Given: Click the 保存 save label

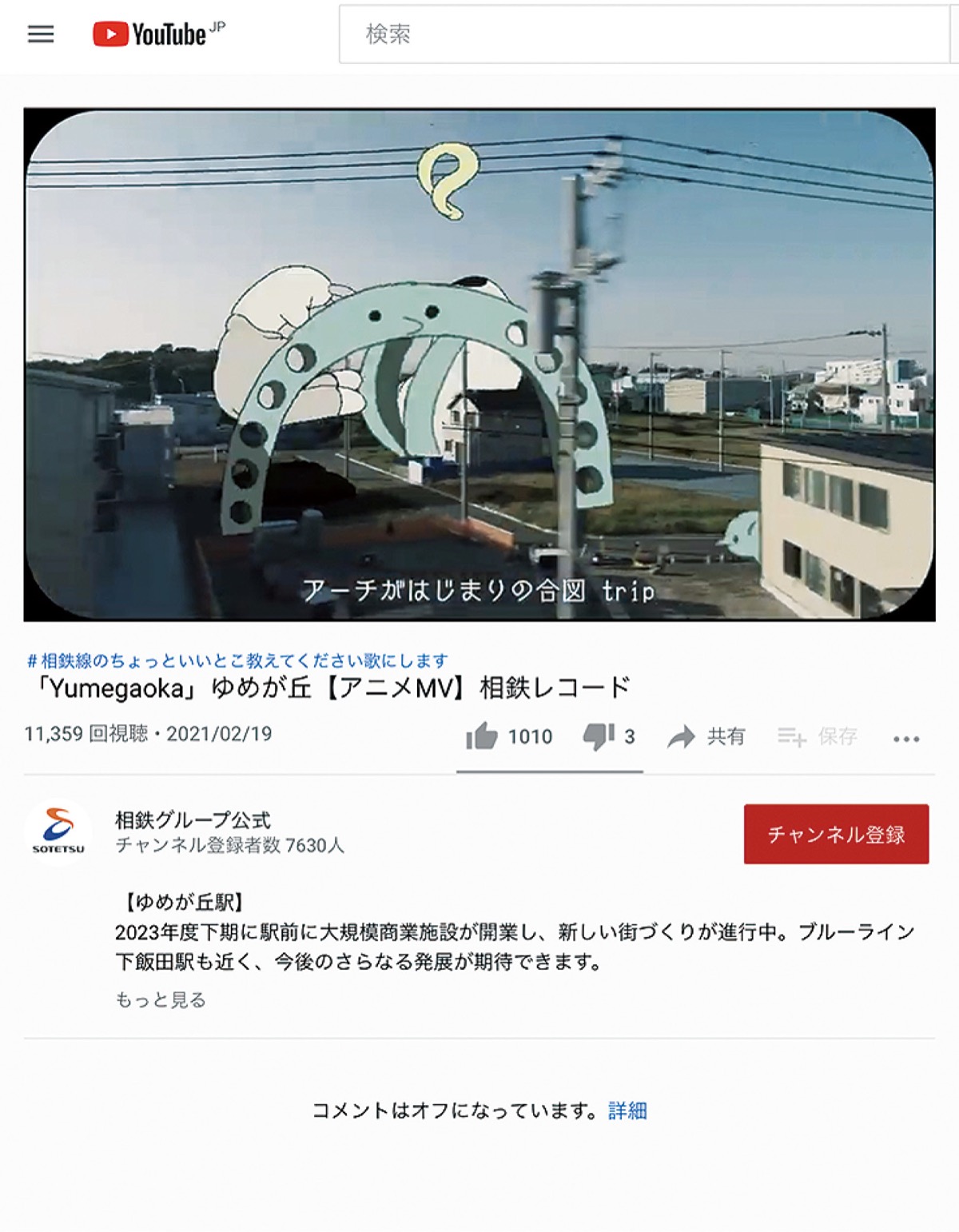Looking at the screenshot, I should [838, 736].
